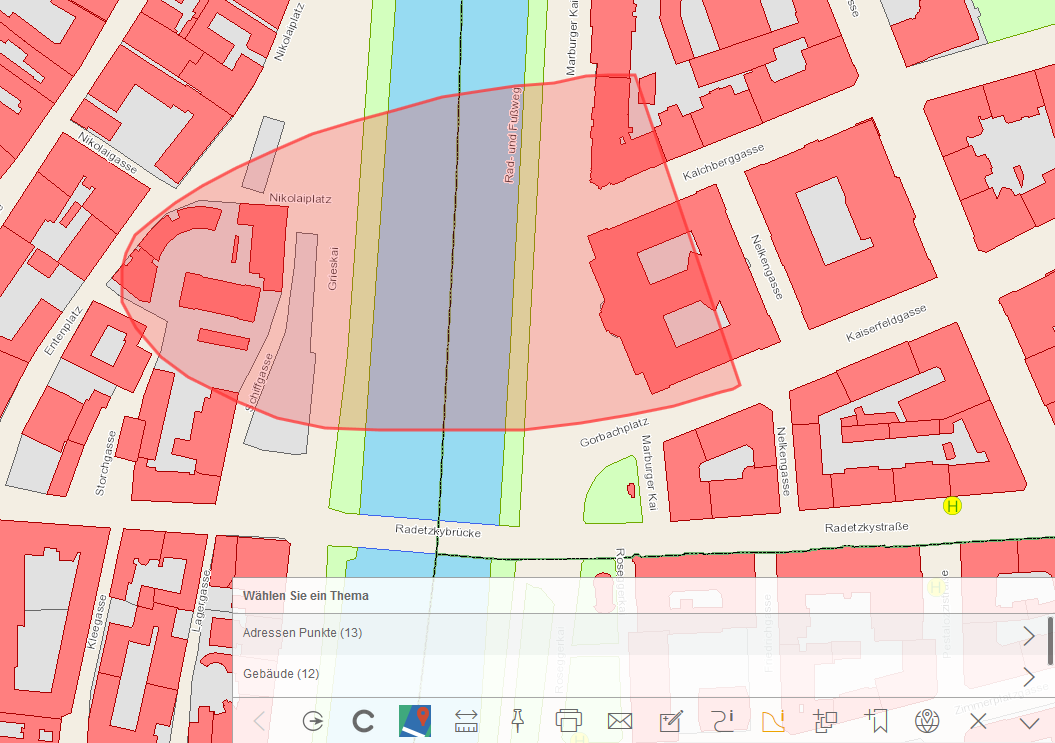Expand the Gebäude (12) arrow
The image size is (1055, 743).
coord(1029,675)
